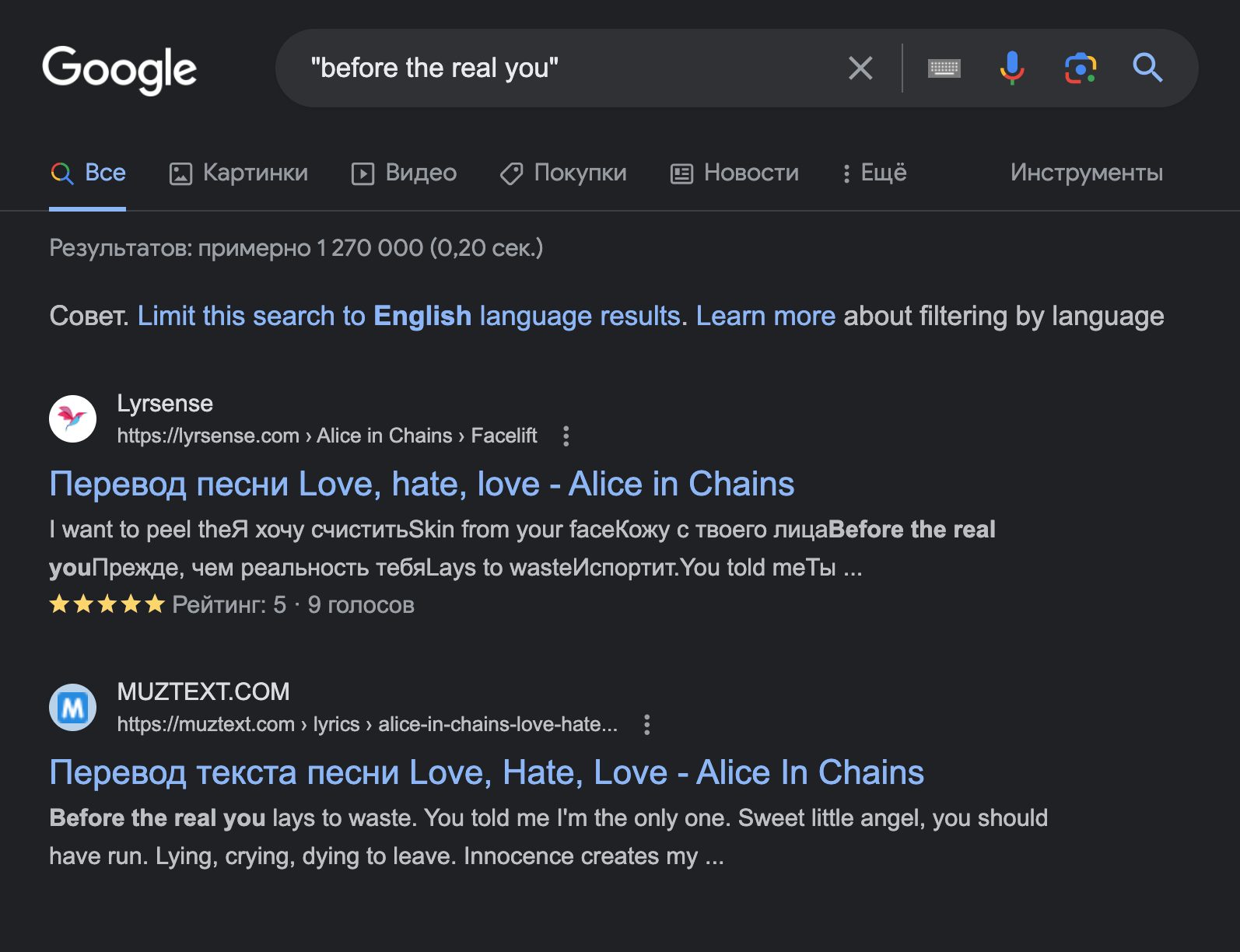
Task: Open the Learn more filtering link
Action: 765,317
